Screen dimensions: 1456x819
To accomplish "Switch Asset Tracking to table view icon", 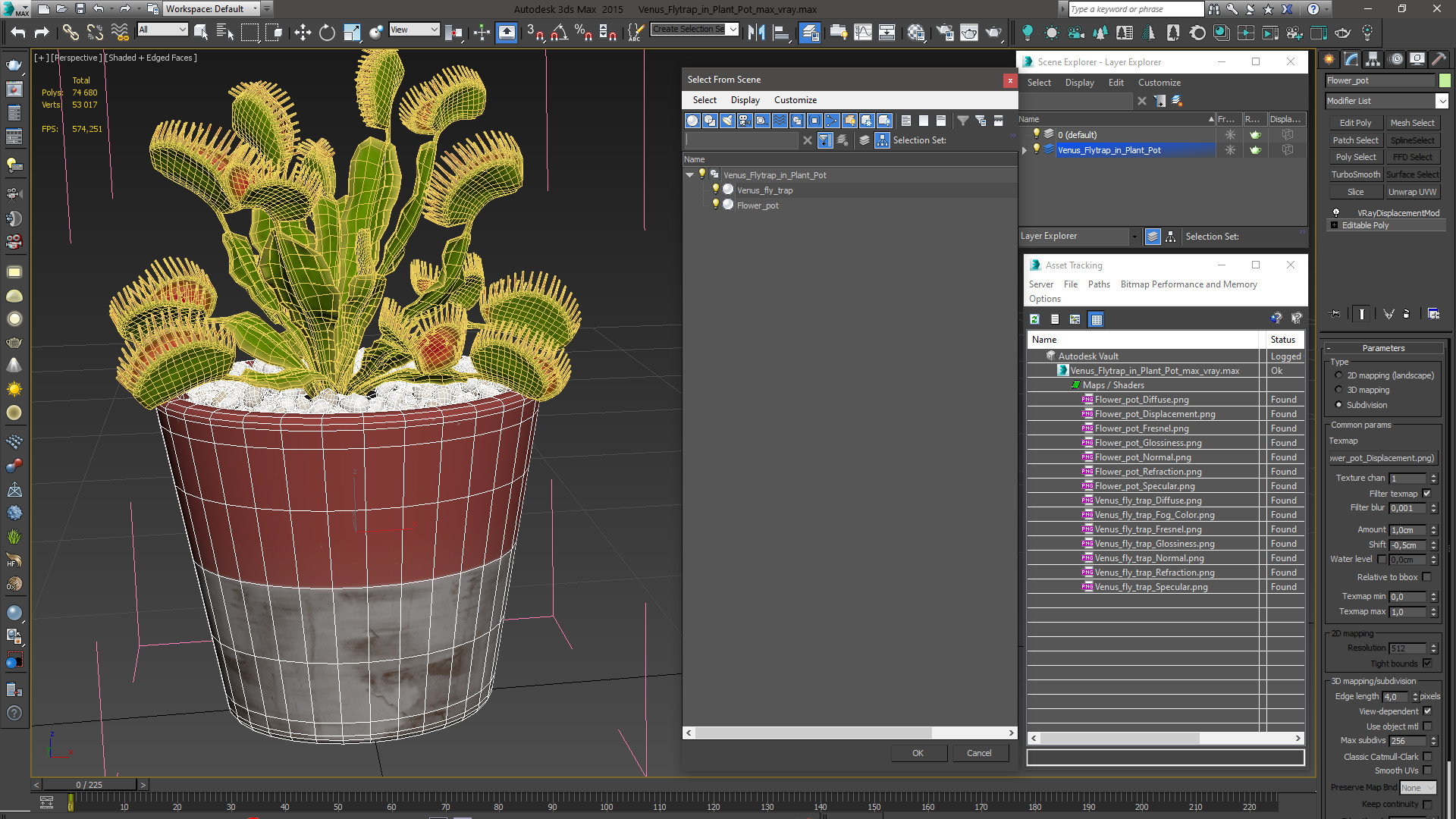I will coord(1096,319).
